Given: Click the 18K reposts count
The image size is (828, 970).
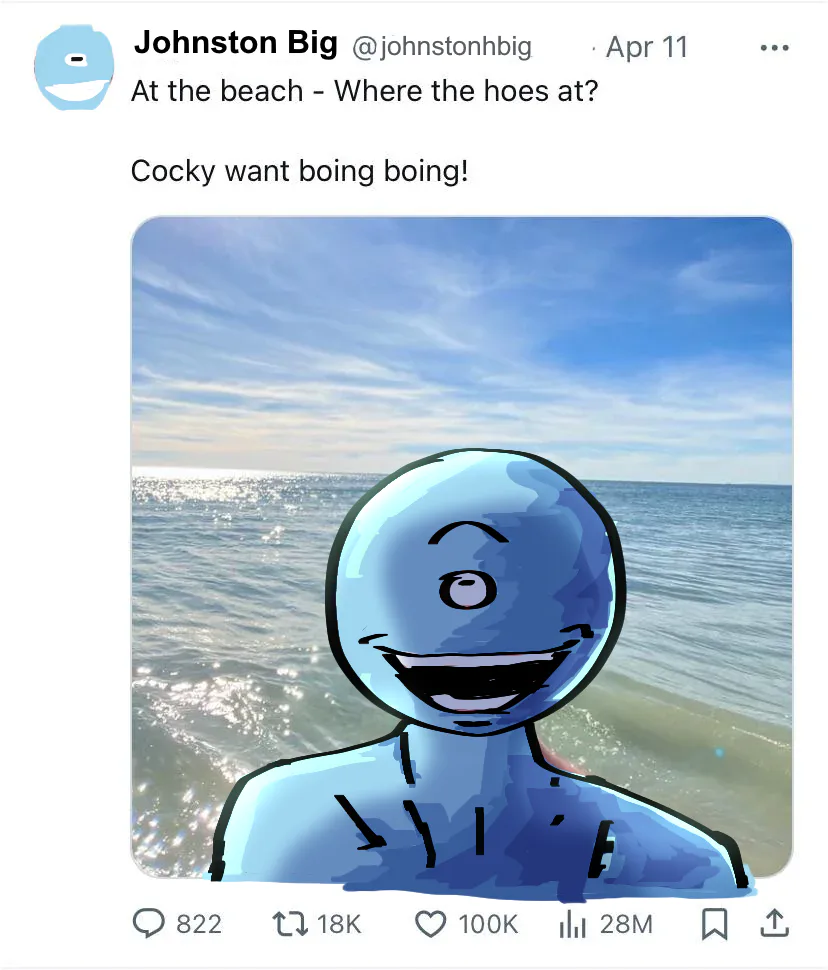Looking at the screenshot, I should pos(339,924).
